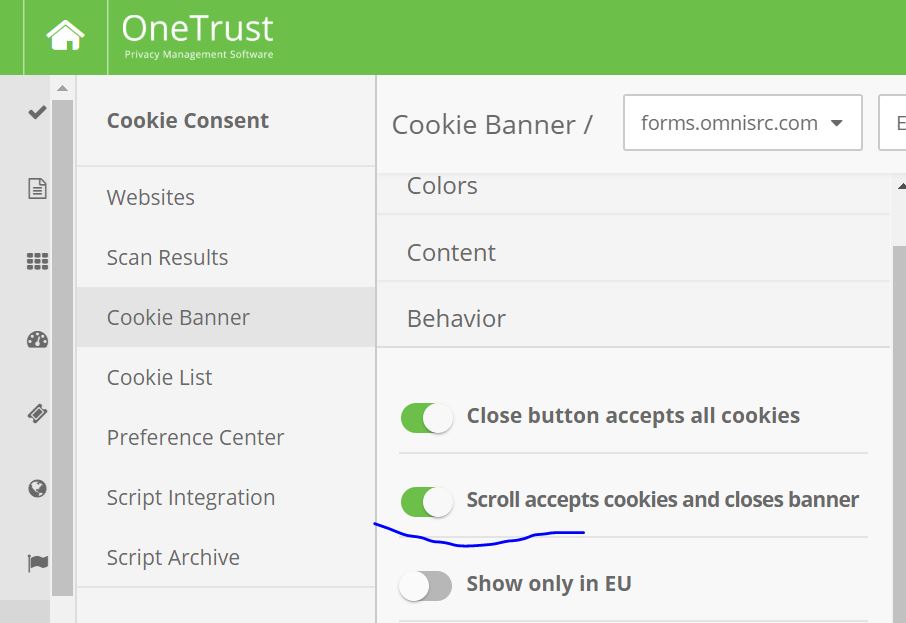Select the checkmark icon in the left sidebar
The image size is (906, 623).
pos(36,112)
